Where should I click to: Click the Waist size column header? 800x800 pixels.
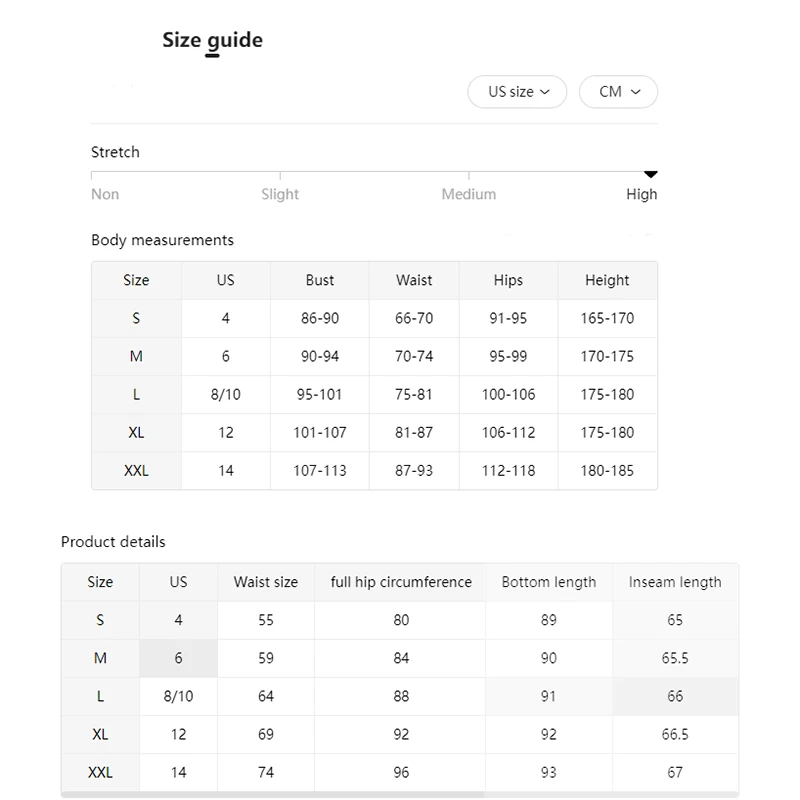(x=266, y=582)
